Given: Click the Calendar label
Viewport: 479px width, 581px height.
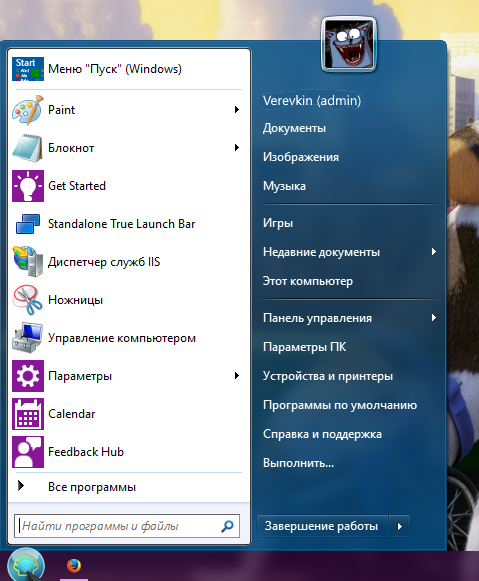Looking at the screenshot, I should click(71, 414).
